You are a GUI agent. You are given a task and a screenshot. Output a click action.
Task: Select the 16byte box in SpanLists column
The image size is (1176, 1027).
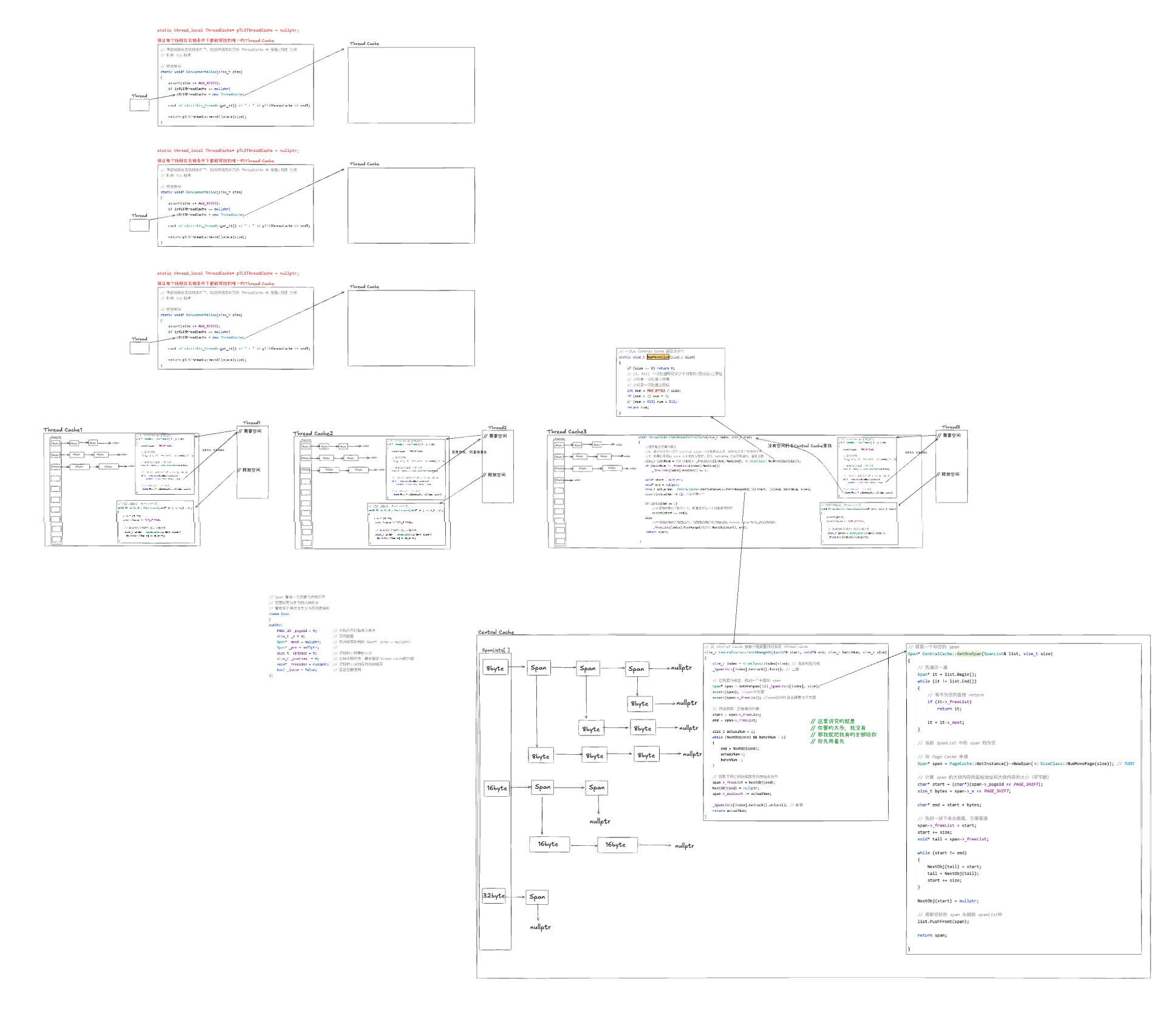click(x=496, y=788)
